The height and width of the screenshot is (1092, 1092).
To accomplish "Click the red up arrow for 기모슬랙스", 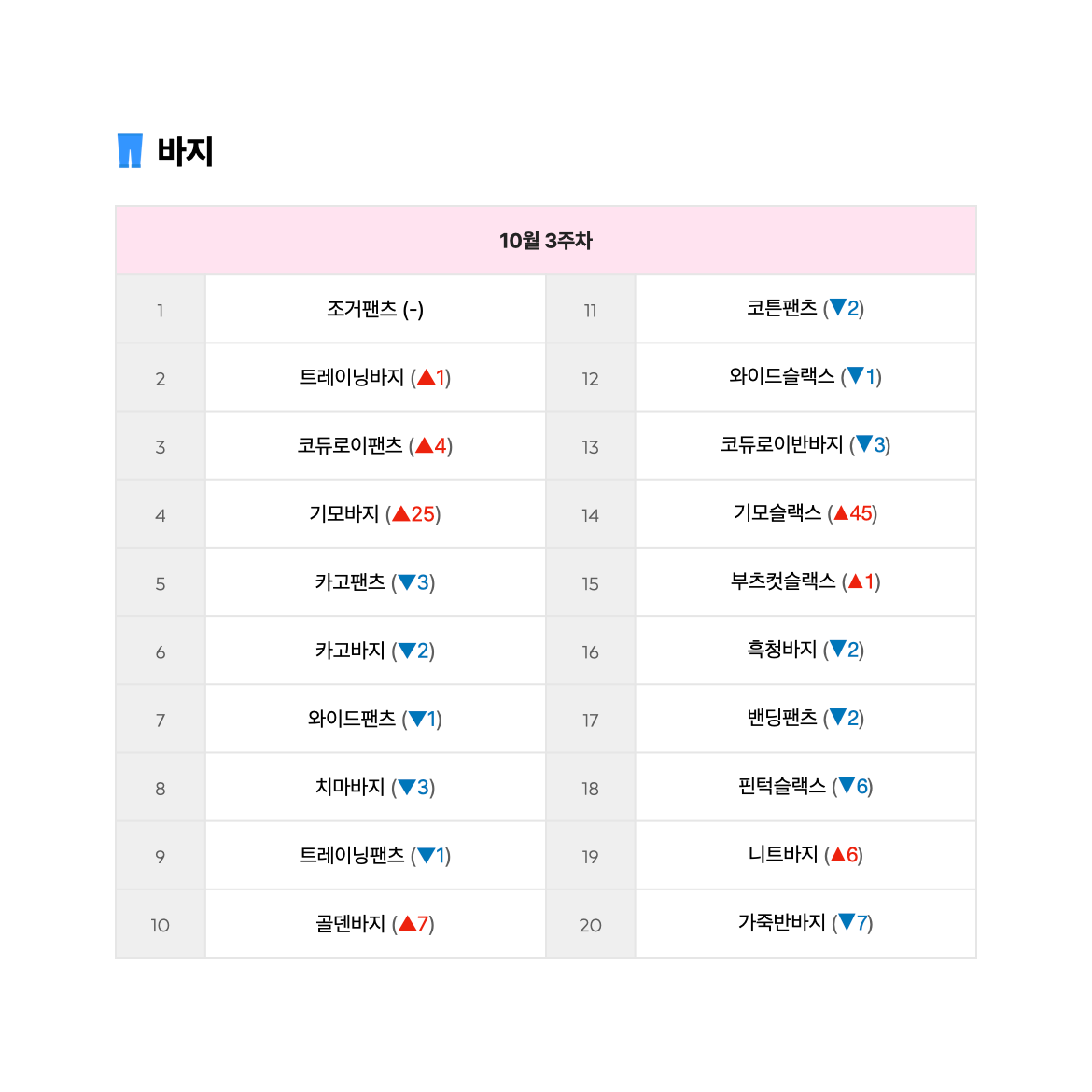I will pyautogui.click(x=841, y=513).
